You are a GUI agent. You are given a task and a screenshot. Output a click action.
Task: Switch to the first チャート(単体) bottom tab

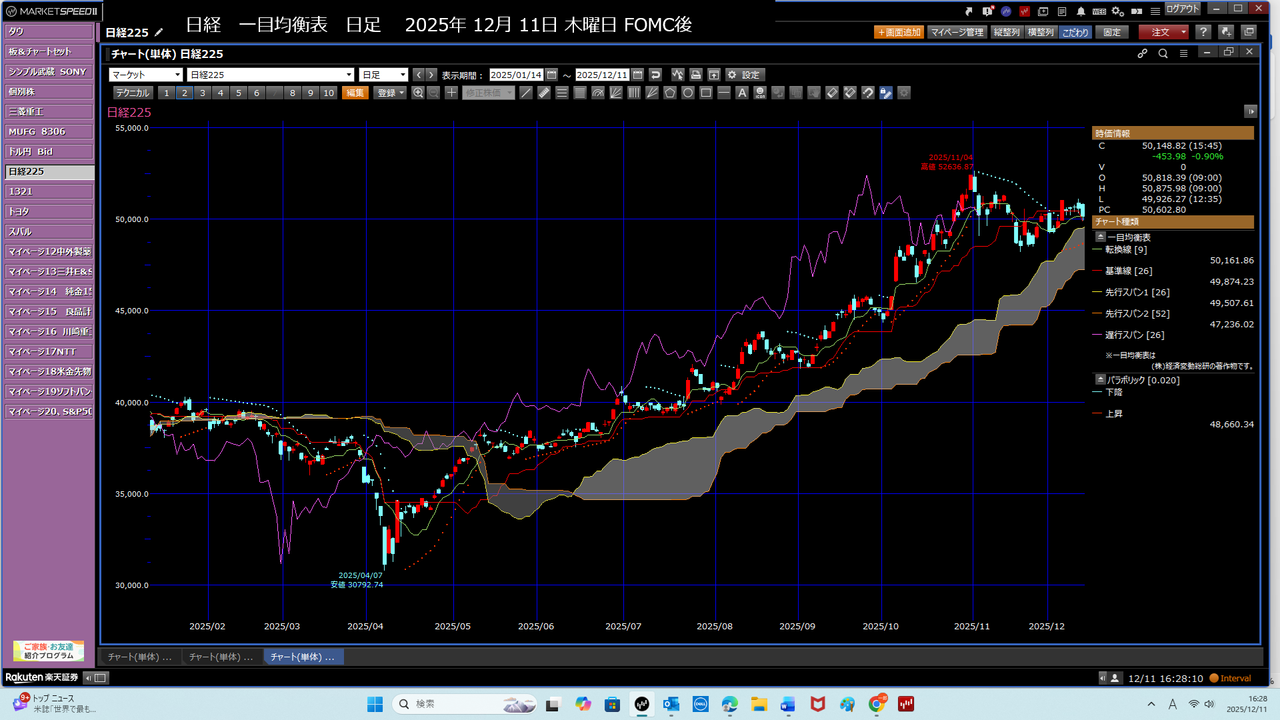pos(139,657)
